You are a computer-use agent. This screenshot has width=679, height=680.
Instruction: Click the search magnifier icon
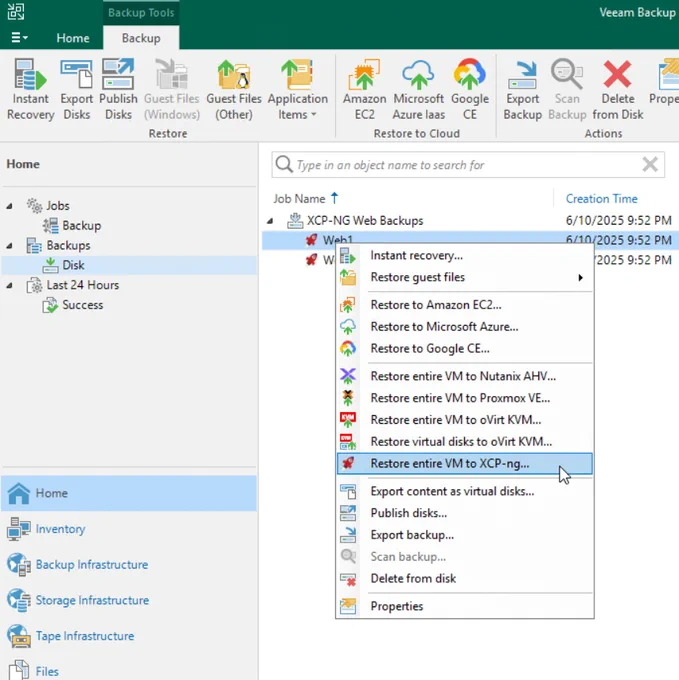284,165
